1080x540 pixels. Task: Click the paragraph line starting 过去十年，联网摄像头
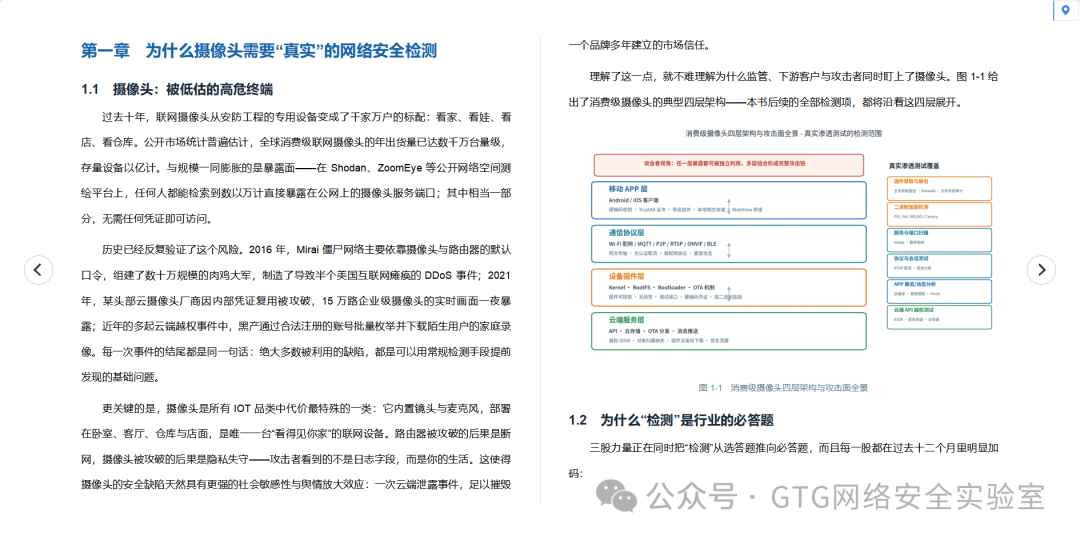(307, 117)
